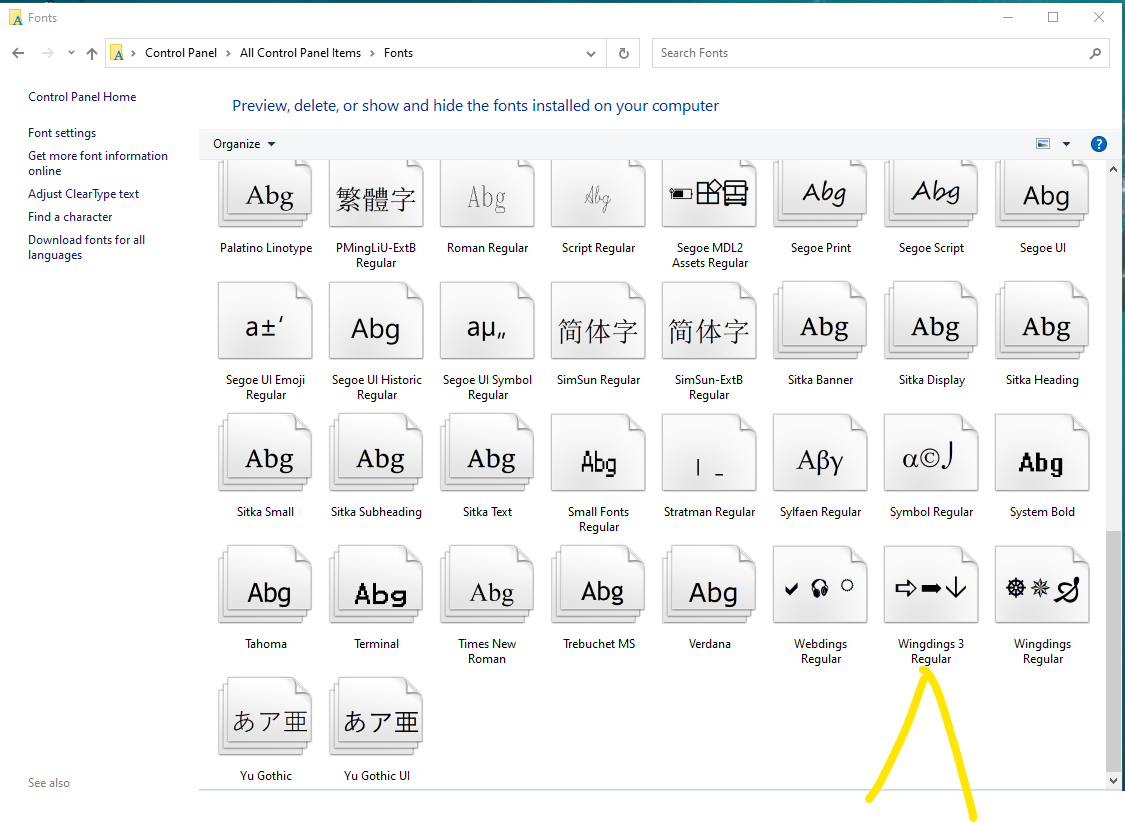Select the Terminal font icon
Image resolution: width=1125 pixels, height=823 pixels.
tap(376, 585)
